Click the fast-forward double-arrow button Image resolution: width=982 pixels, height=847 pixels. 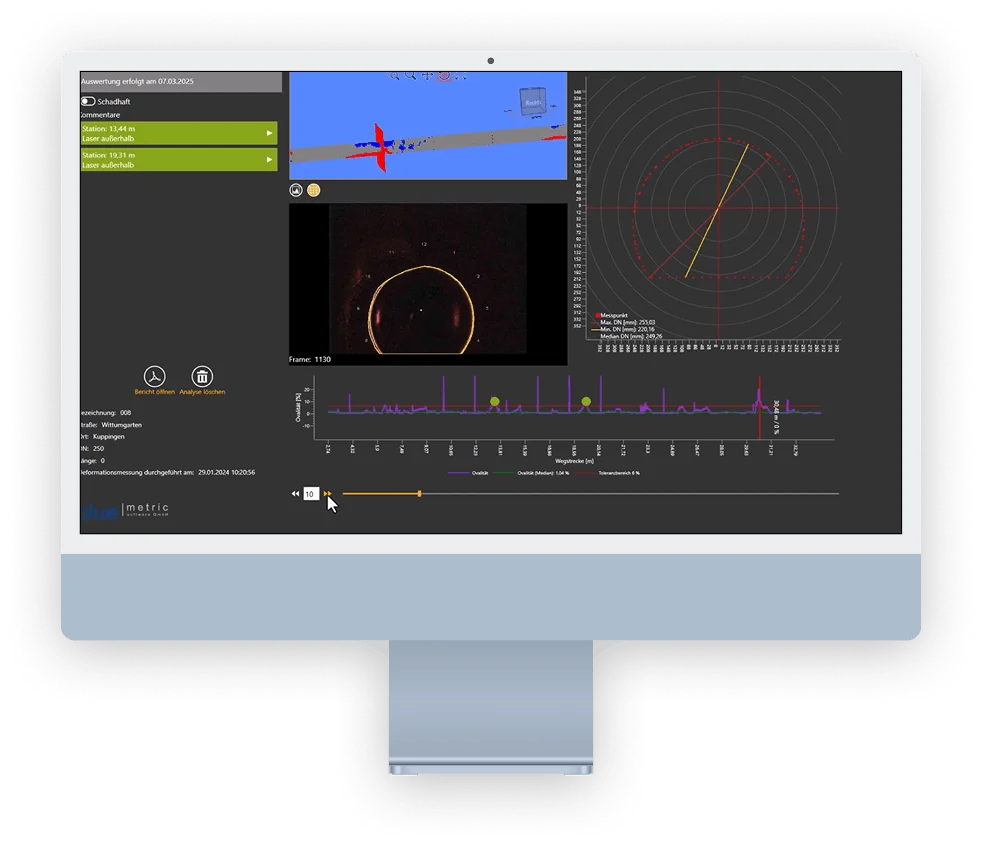pyautogui.click(x=328, y=494)
